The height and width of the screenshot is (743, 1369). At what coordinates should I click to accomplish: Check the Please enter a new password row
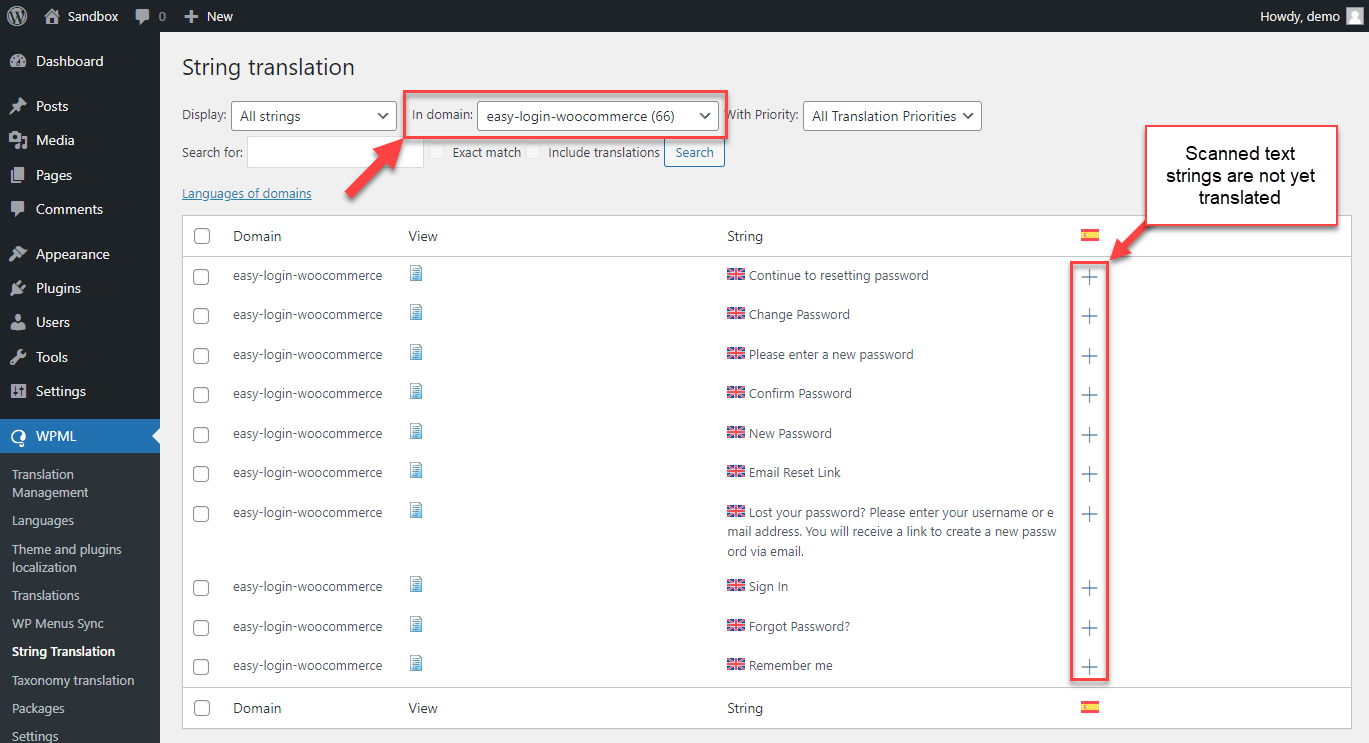(201, 355)
